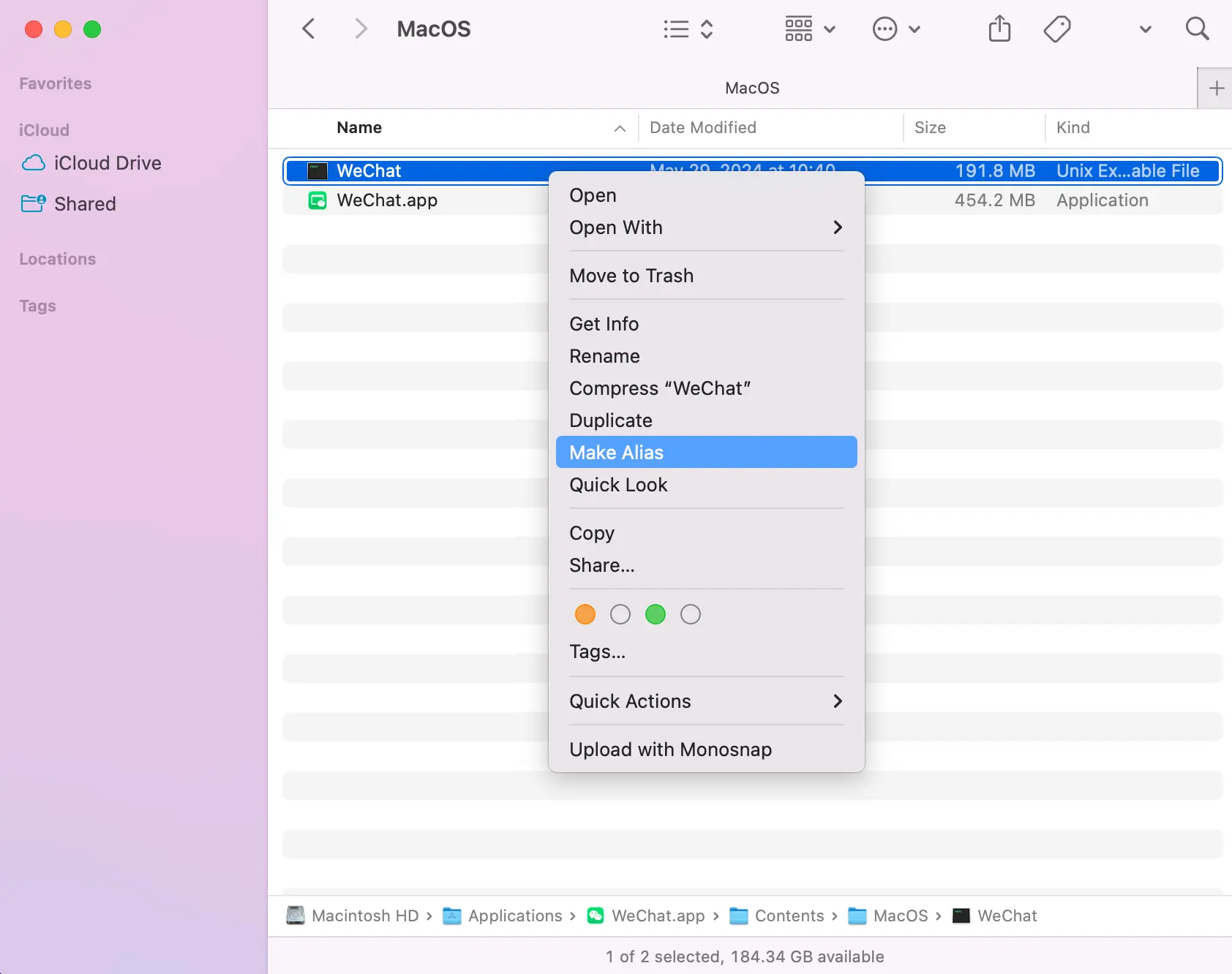The width and height of the screenshot is (1232, 974).
Task: Choose Rename in context menu
Action: pos(707,356)
